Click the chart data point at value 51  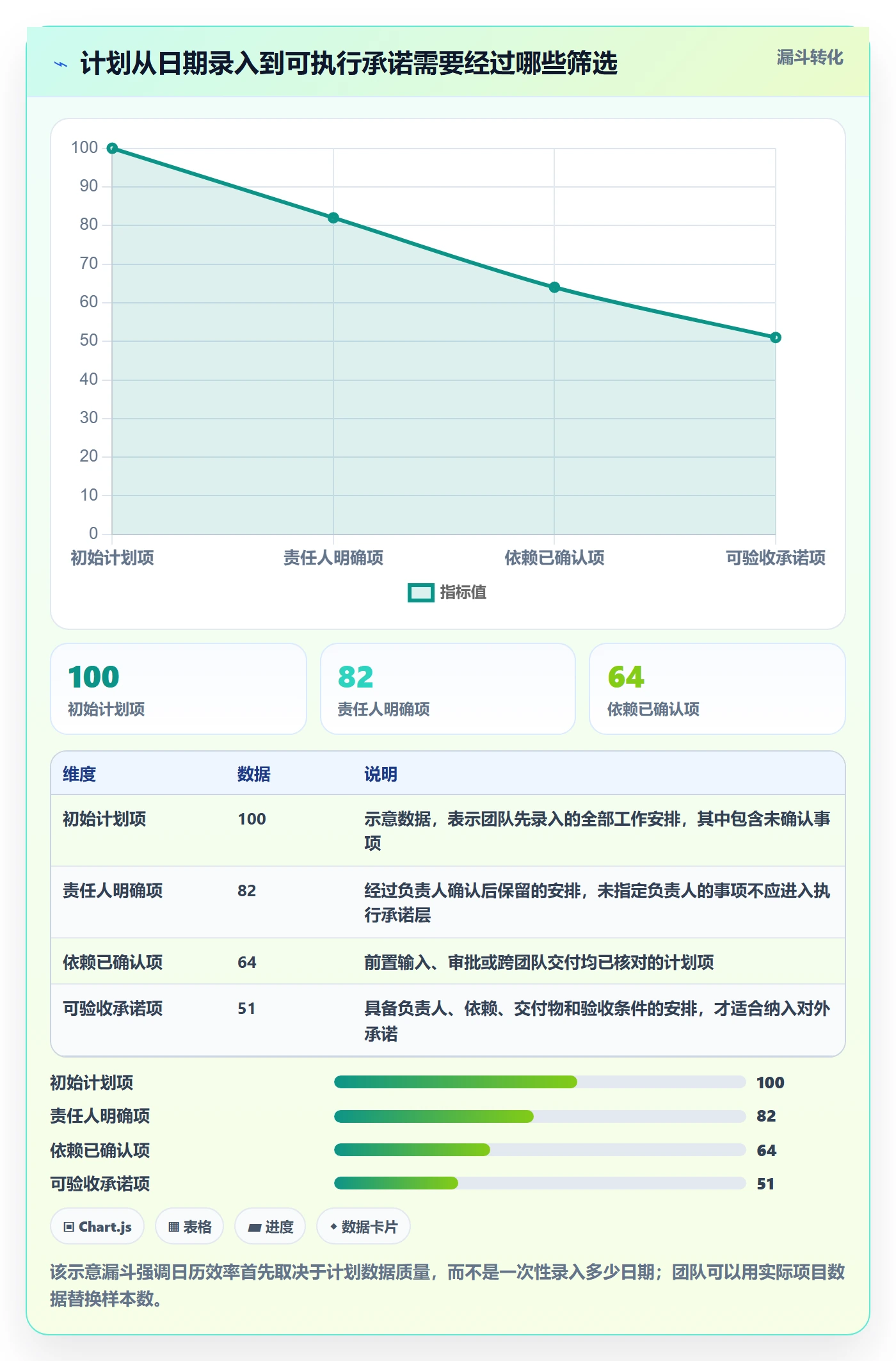pyautogui.click(x=776, y=337)
